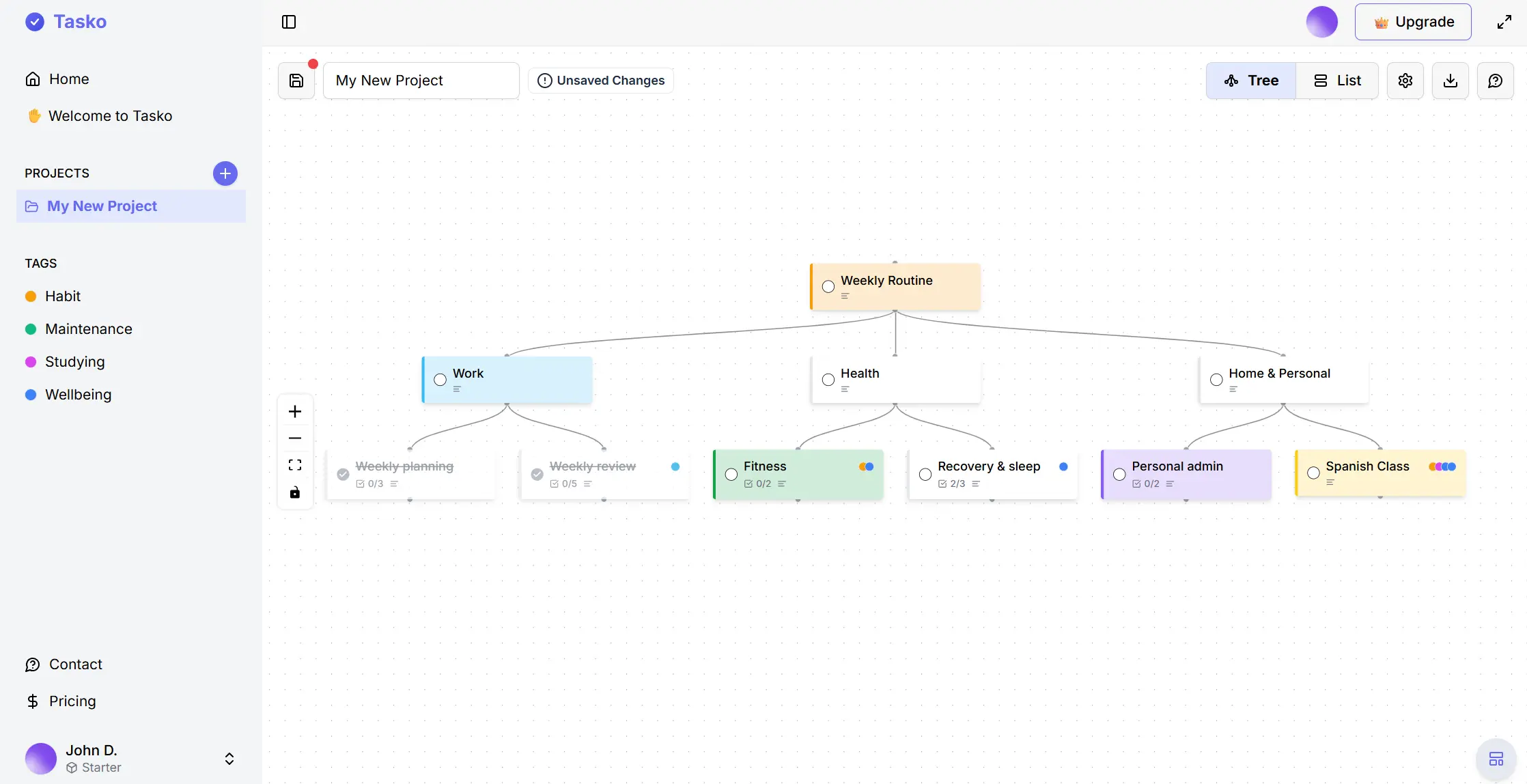Check off the Weekly Routine task
Viewport: 1527px width, 784px height.
pyautogui.click(x=828, y=287)
